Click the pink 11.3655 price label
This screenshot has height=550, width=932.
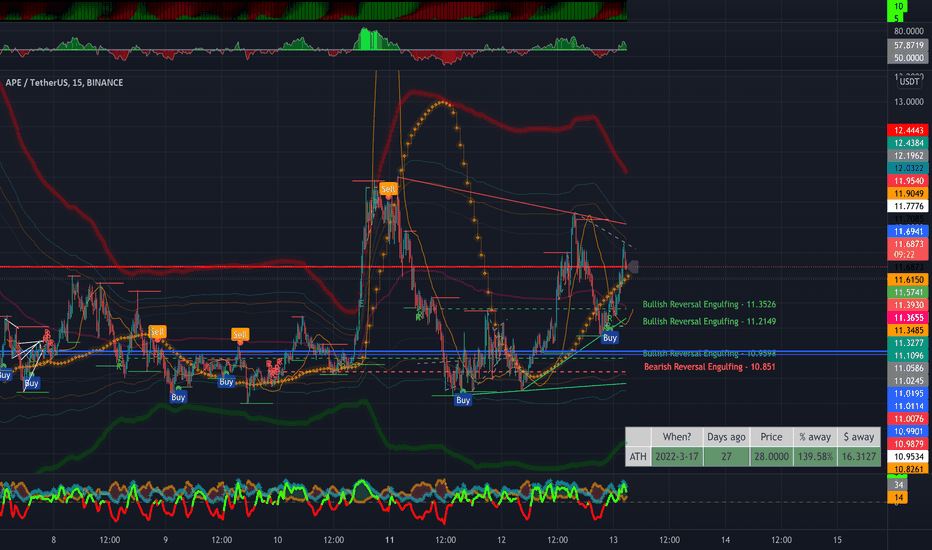[x=908, y=318]
